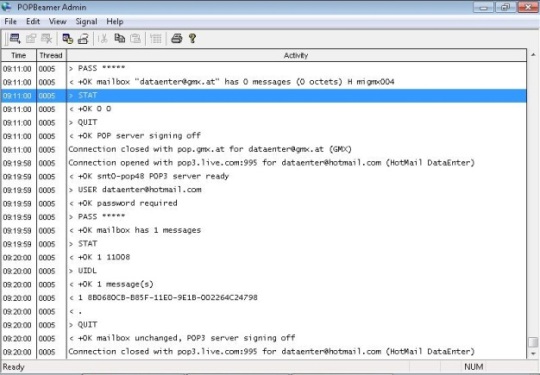540x375 pixels.
Task: Select row 'Connection opened with pop3.live.com:995'
Action: pyautogui.click(x=264, y=163)
